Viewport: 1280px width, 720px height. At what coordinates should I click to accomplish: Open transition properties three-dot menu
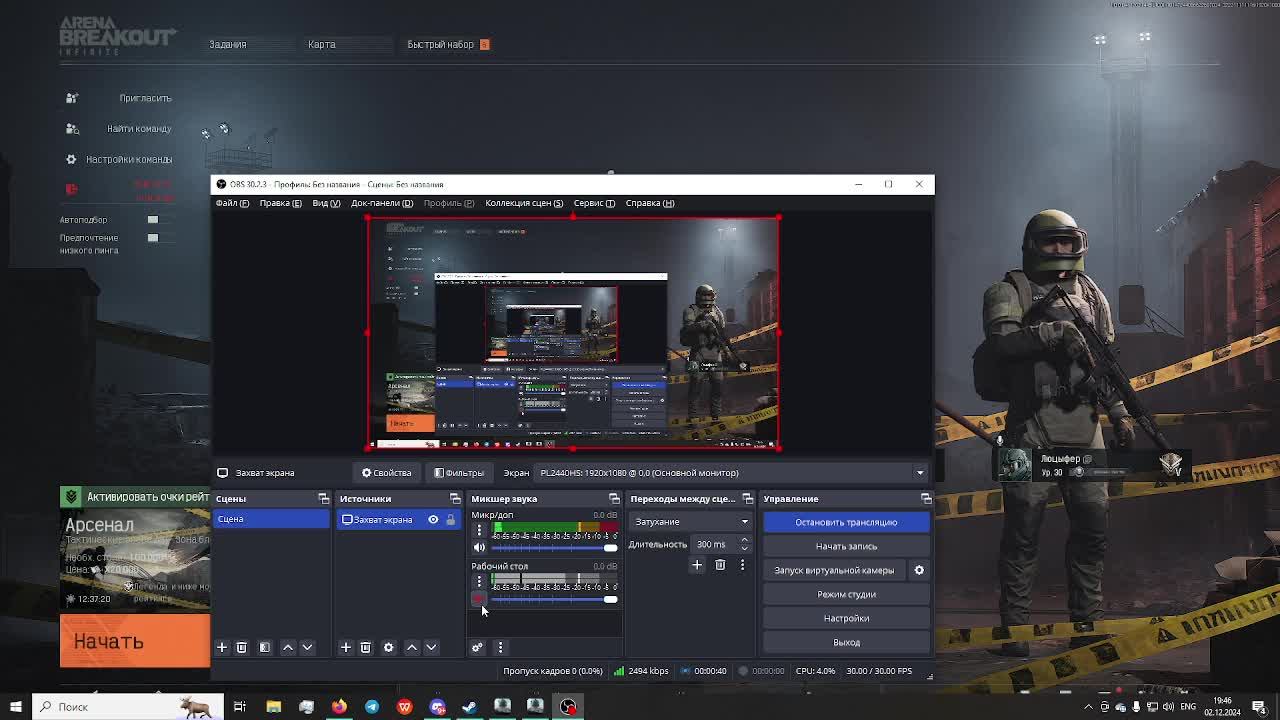[x=742, y=565]
